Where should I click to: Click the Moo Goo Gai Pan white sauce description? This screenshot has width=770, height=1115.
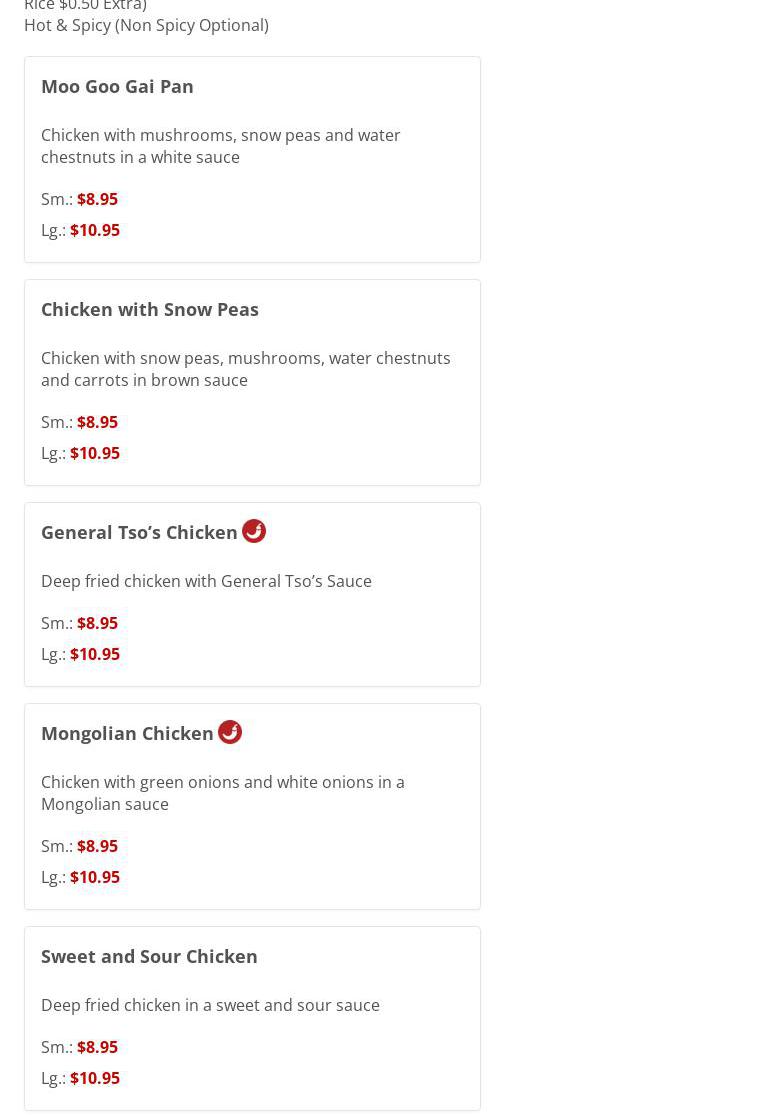[x=220, y=146]
